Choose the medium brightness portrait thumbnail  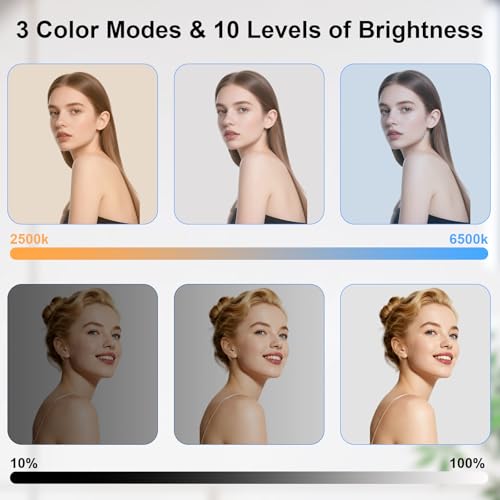pyautogui.click(x=249, y=364)
